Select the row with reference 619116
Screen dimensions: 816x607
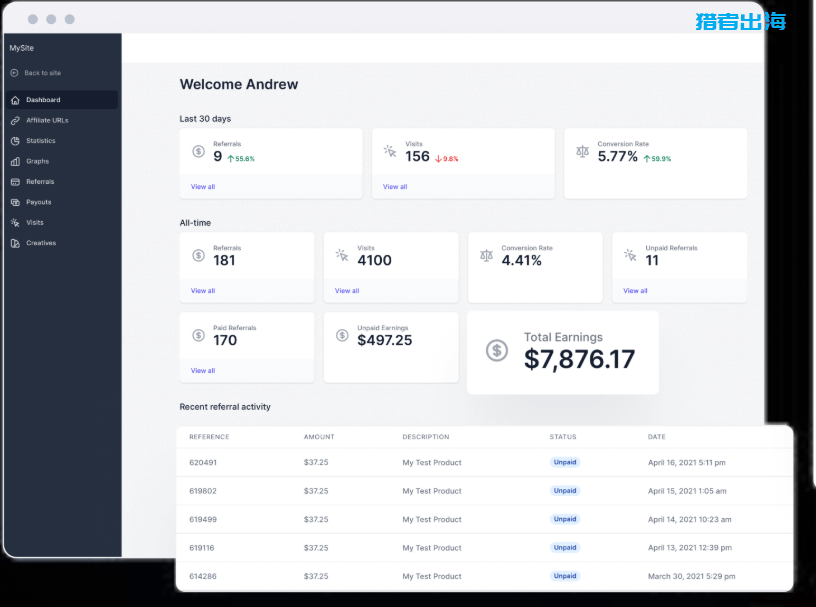[203, 548]
